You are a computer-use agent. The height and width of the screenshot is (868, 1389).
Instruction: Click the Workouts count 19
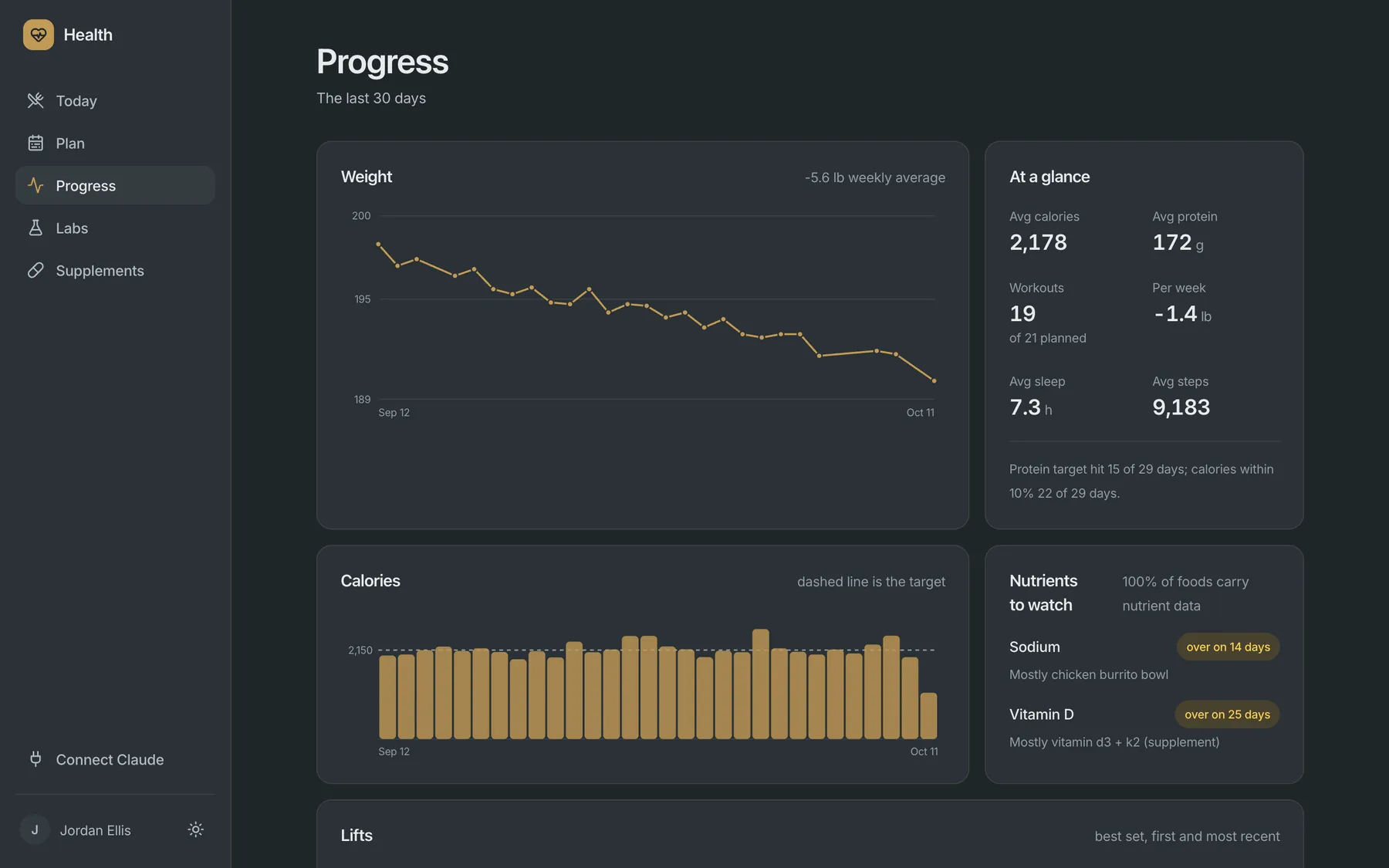click(1022, 313)
